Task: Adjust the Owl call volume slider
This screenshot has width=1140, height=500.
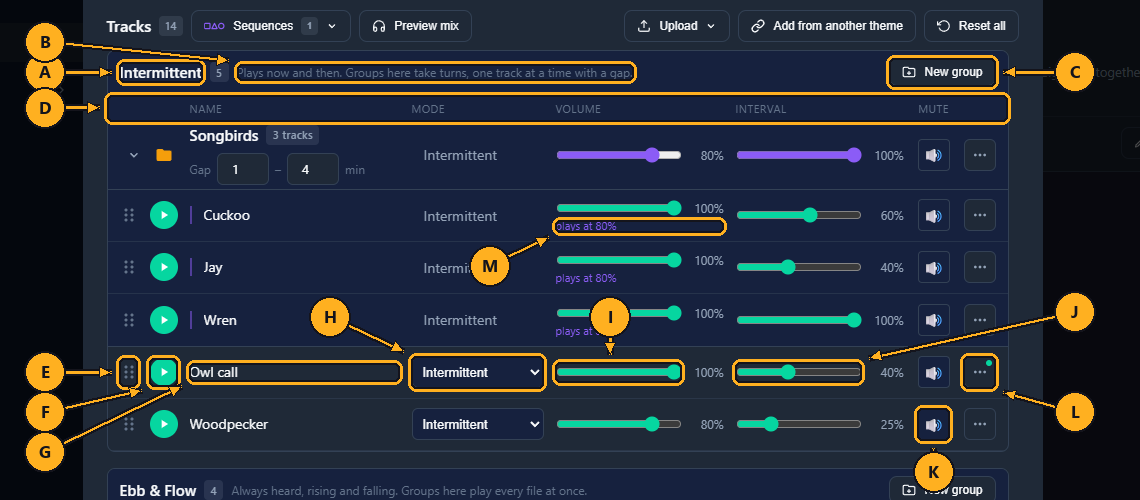Action: click(619, 372)
